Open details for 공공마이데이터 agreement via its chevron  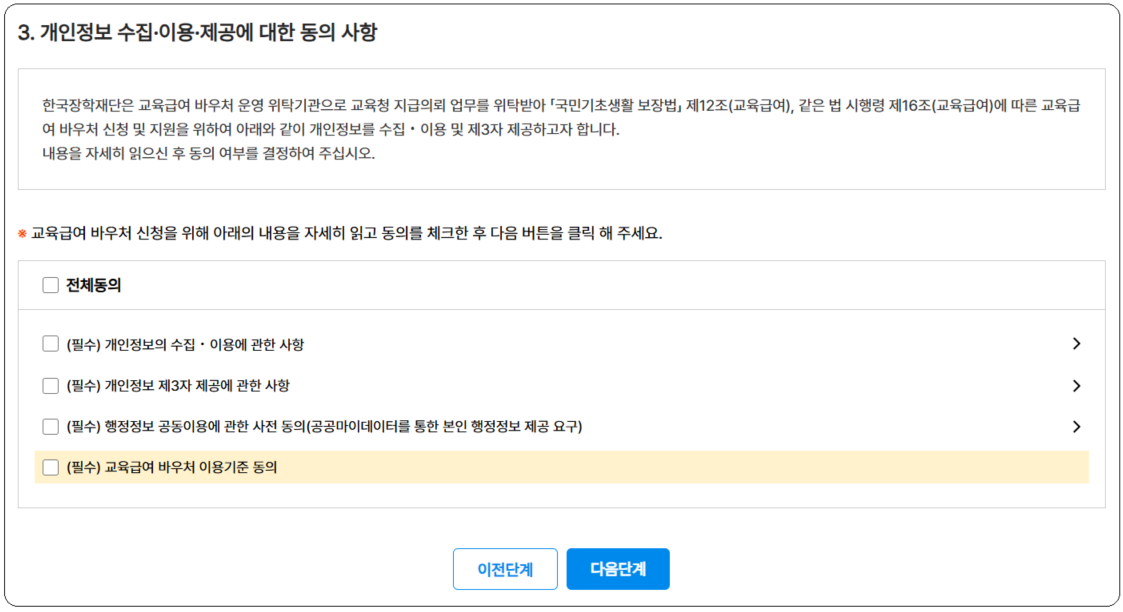(1077, 426)
